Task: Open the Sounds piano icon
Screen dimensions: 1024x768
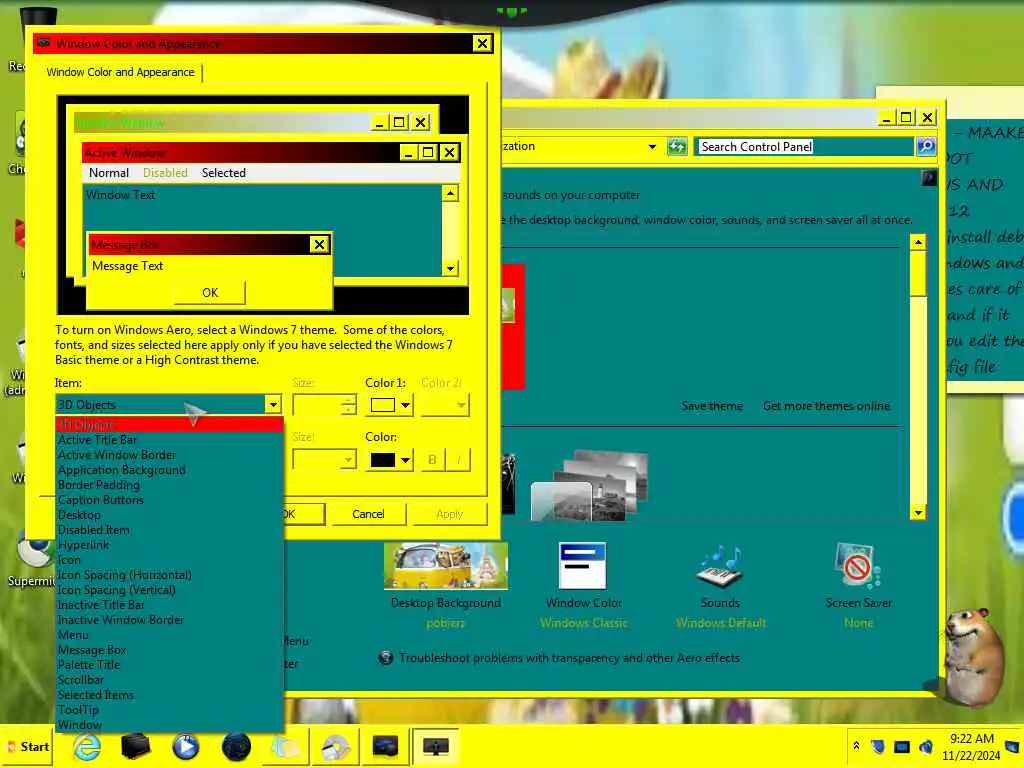Action: 720,566
